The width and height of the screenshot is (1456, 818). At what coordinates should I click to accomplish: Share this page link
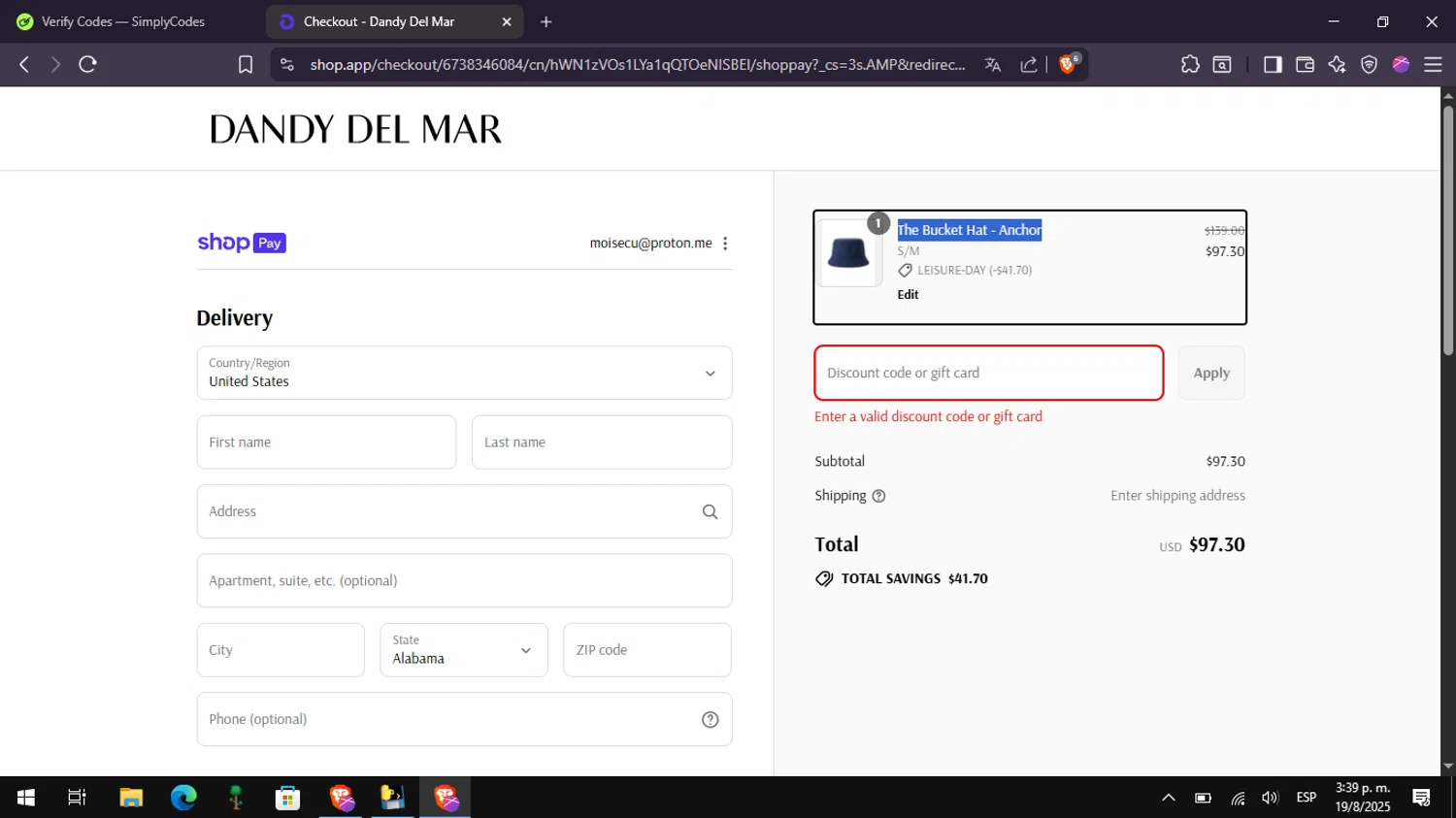[x=1029, y=64]
